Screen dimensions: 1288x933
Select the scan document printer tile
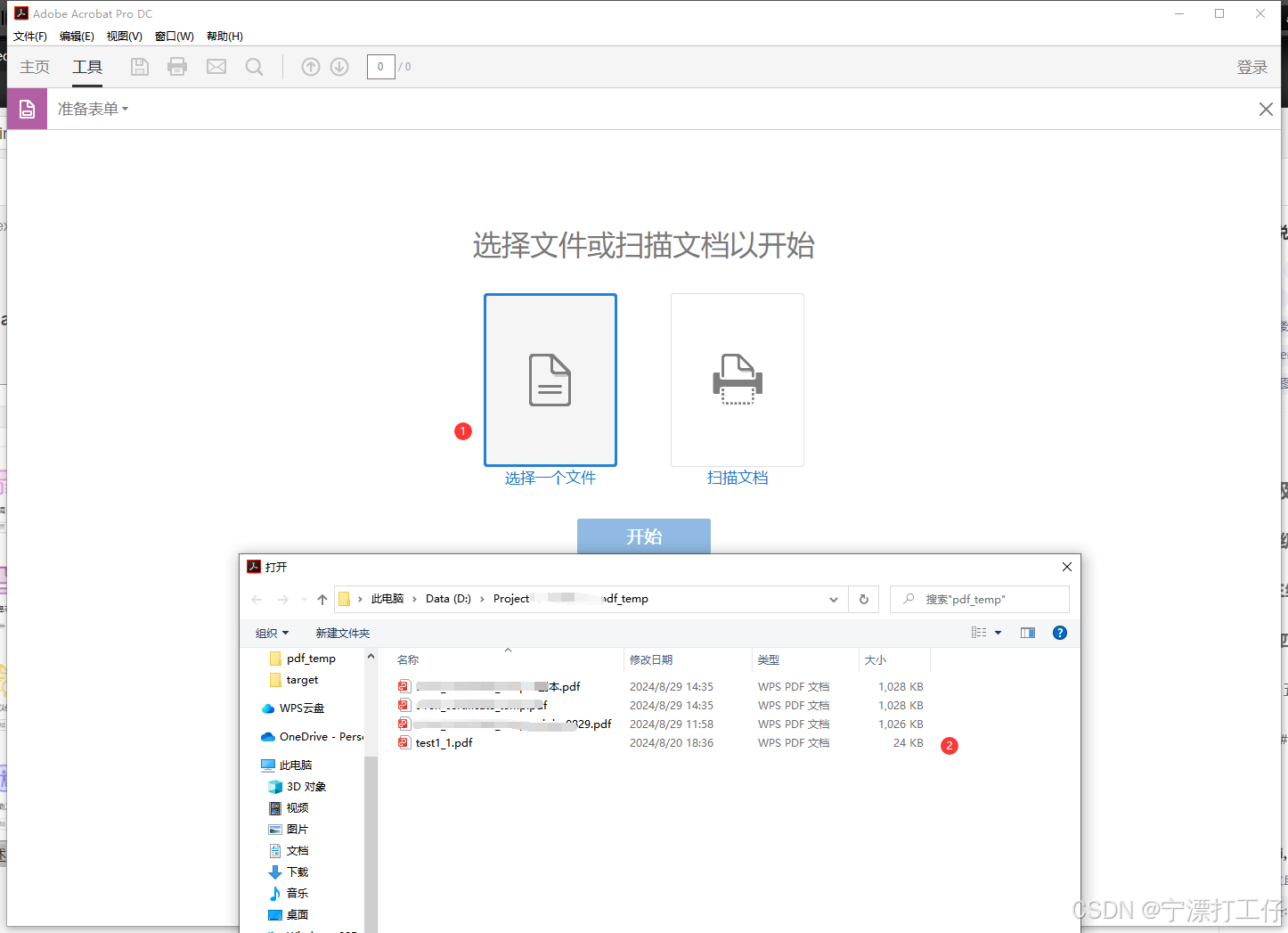coord(738,380)
